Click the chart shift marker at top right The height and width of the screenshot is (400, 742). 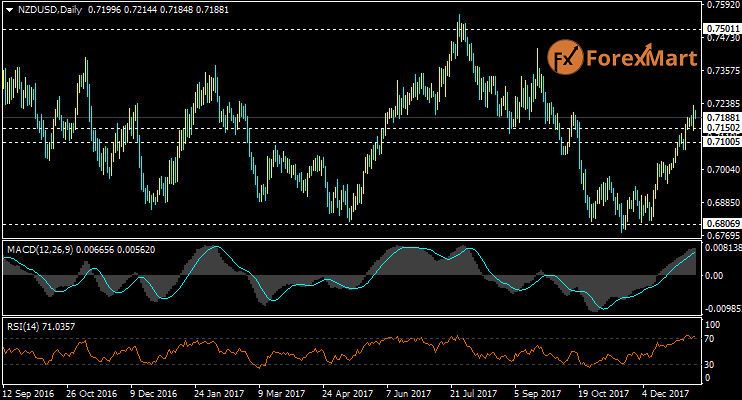point(690,7)
